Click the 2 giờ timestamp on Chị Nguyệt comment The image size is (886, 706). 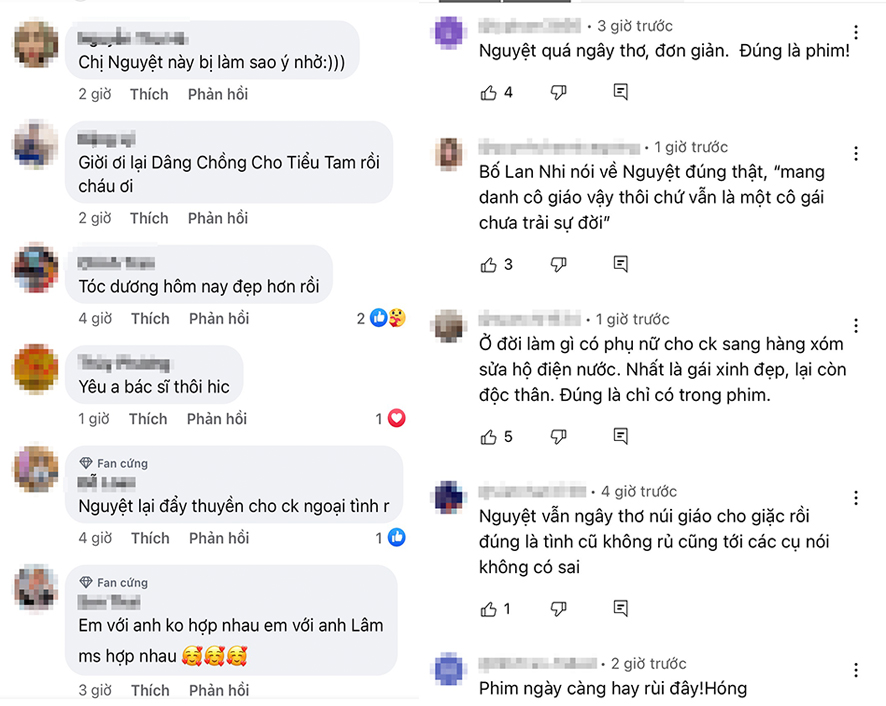point(93,93)
